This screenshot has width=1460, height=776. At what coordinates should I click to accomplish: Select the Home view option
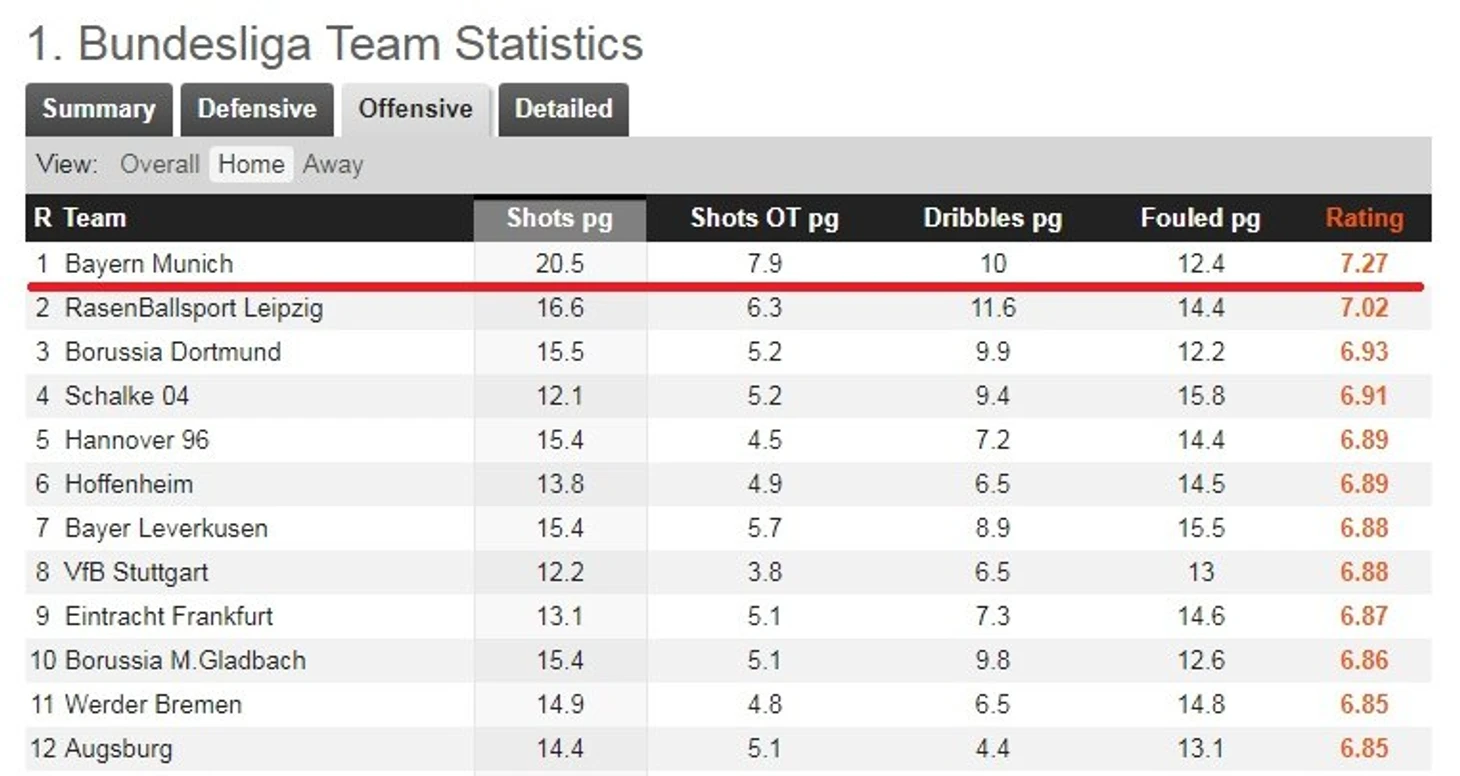pos(251,165)
